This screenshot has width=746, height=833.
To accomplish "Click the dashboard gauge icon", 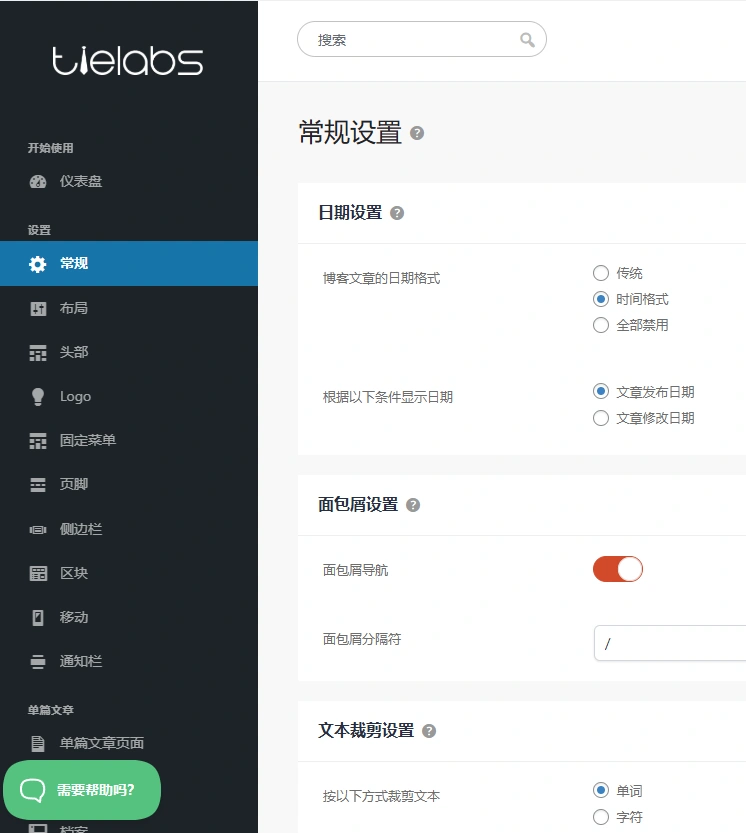I will click(x=38, y=182).
